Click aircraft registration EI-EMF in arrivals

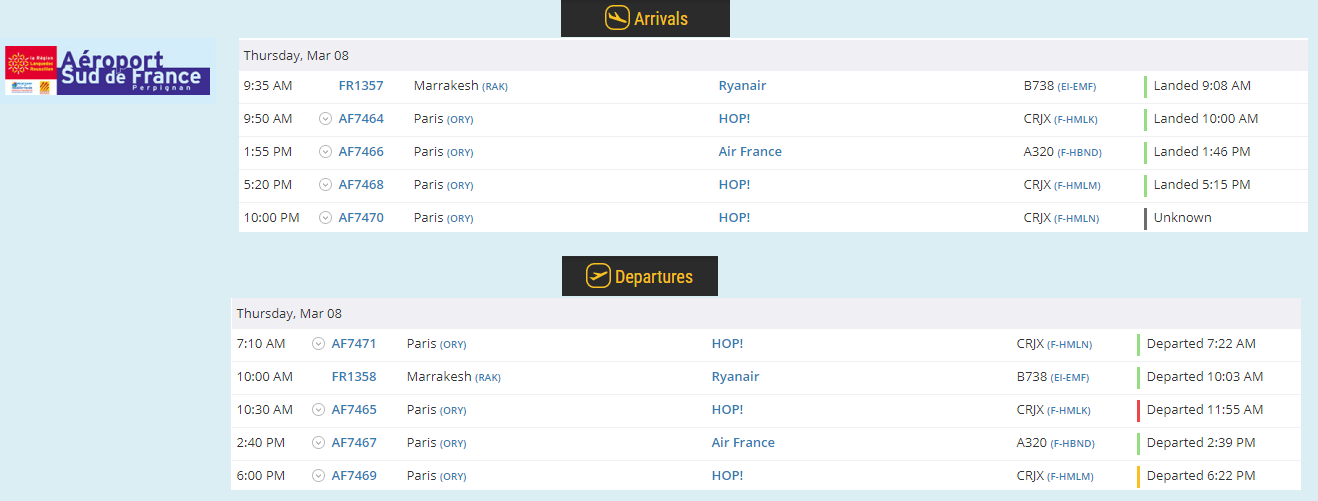click(x=1076, y=87)
